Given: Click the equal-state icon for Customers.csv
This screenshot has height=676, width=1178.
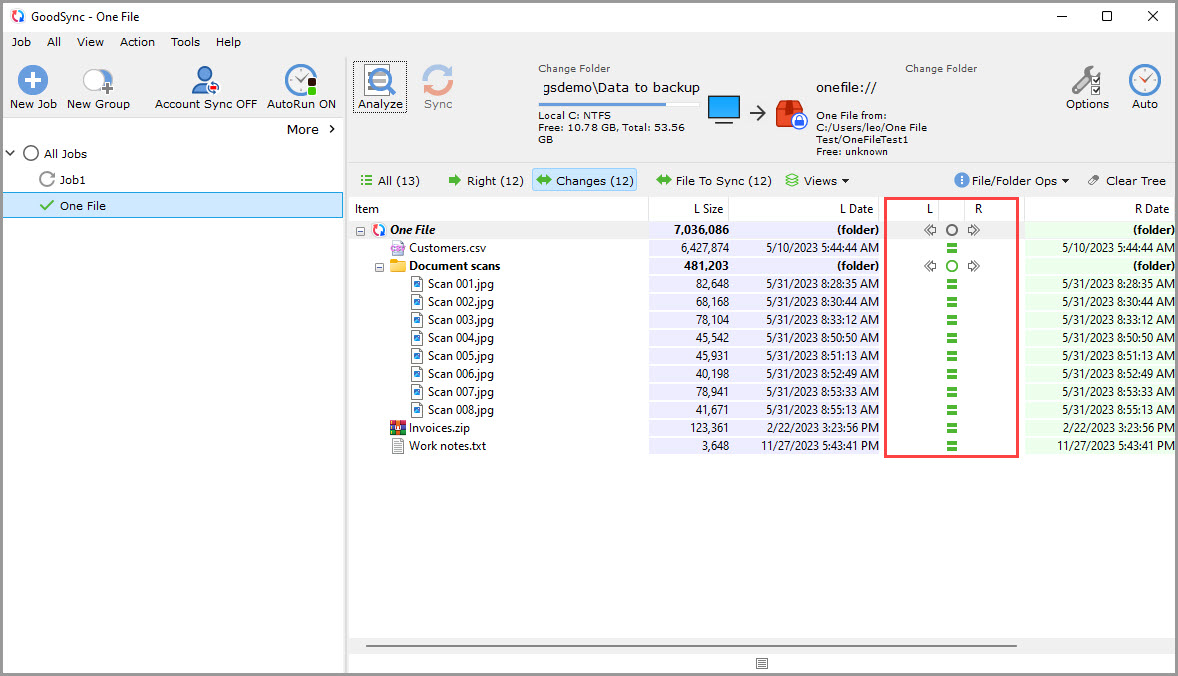Looking at the screenshot, I should pos(952,248).
